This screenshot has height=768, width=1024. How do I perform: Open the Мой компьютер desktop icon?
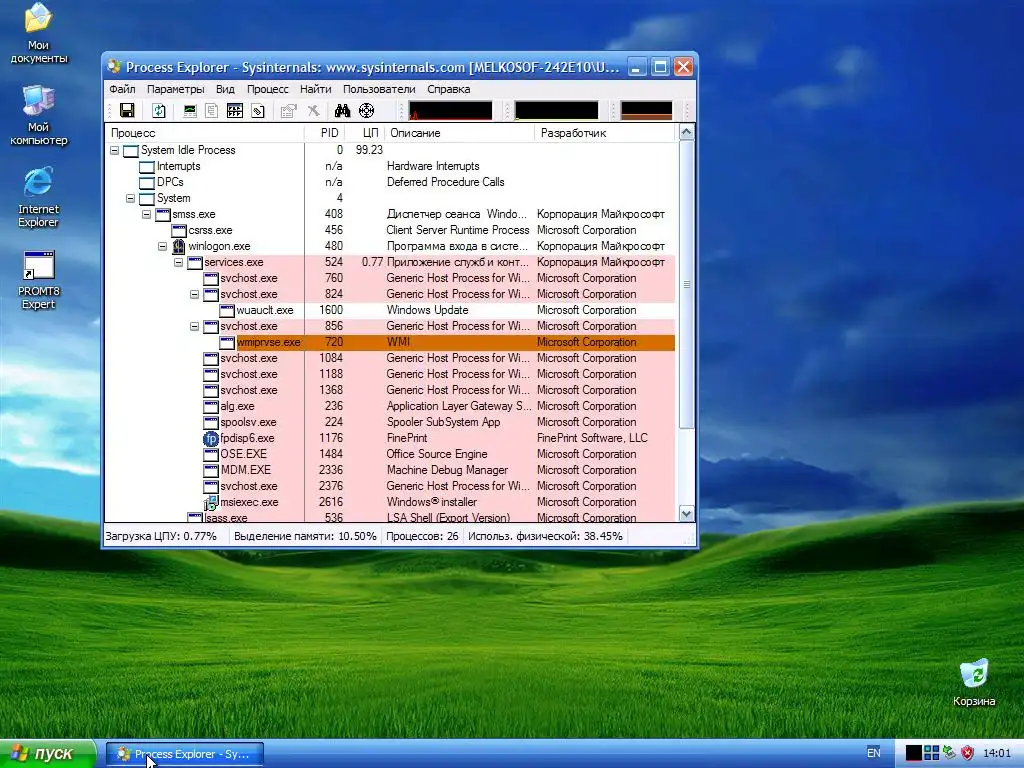click(x=39, y=115)
